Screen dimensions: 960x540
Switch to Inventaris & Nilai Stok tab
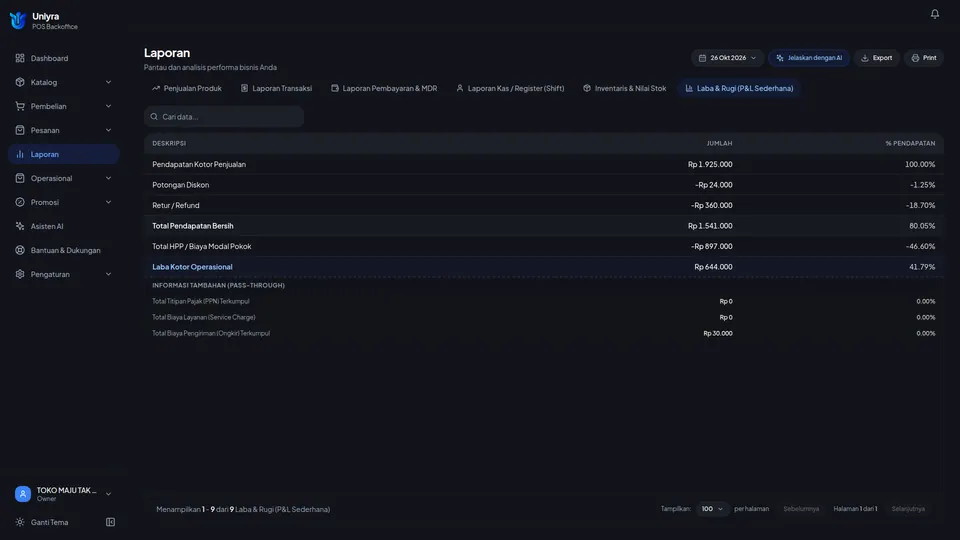click(624, 88)
